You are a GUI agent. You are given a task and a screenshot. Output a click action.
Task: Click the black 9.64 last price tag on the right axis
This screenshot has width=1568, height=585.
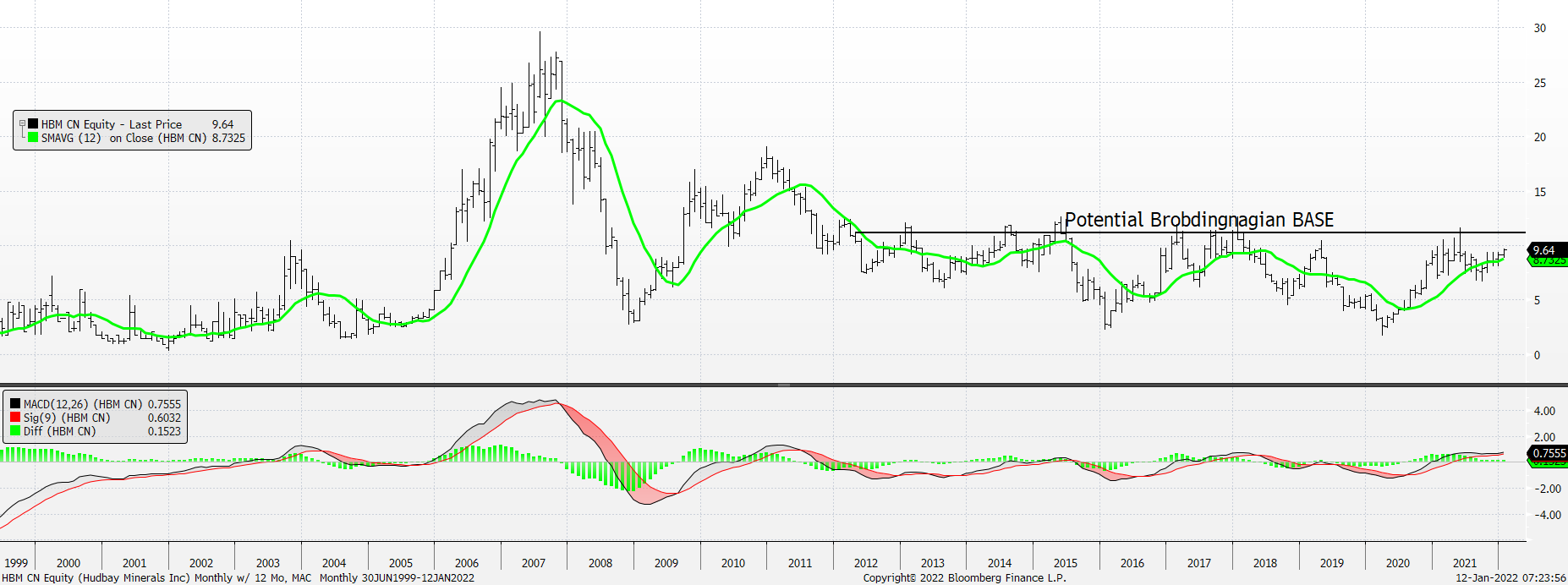pos(1546,250)
